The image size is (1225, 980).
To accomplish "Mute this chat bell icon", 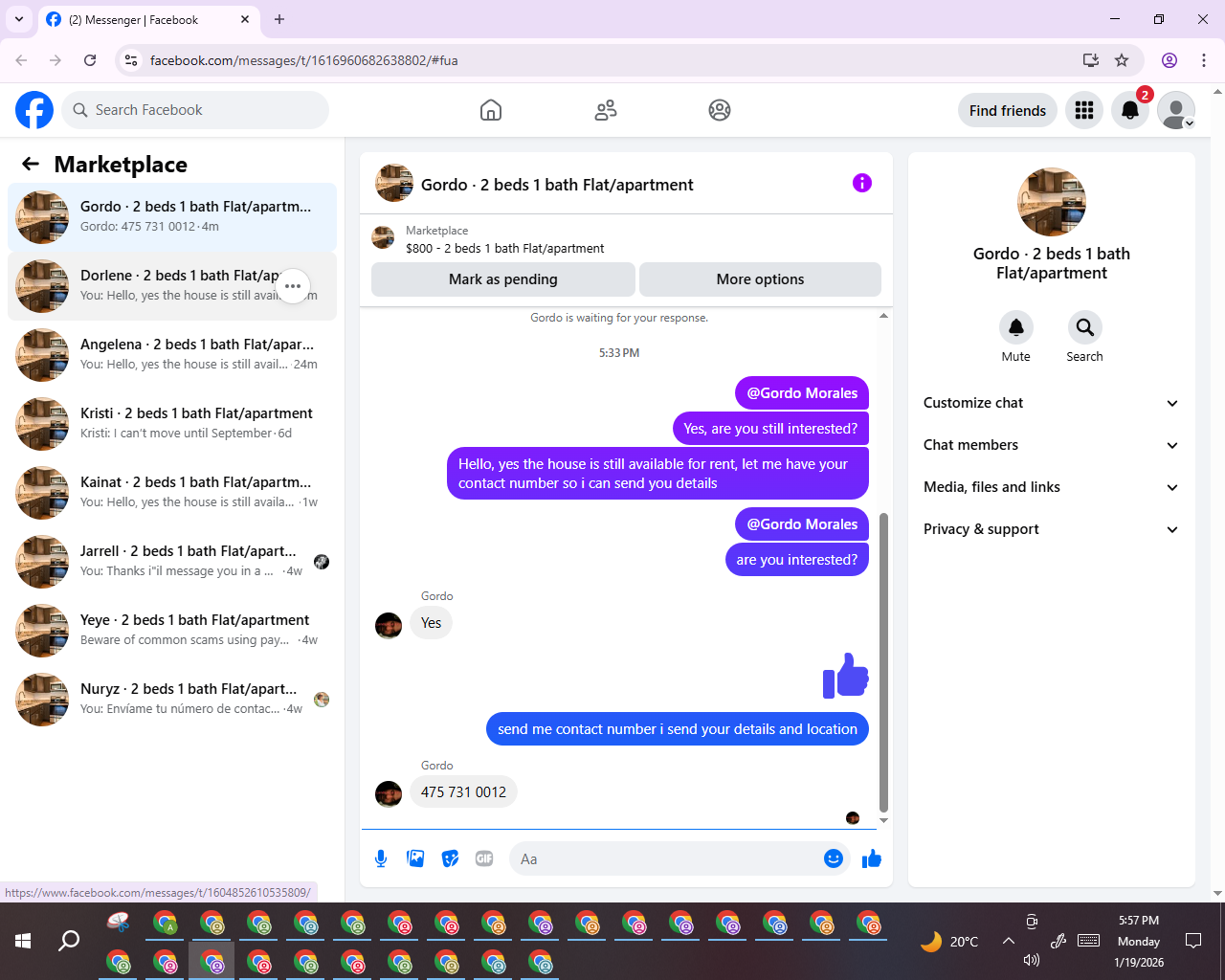I will [x=1016, y=327].
